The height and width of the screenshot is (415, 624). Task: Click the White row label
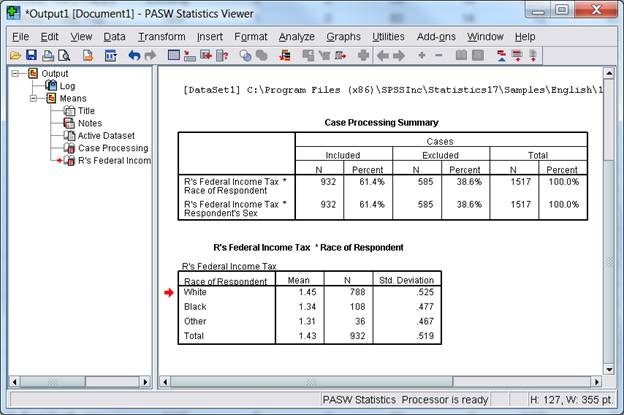(x=195, y=292)
